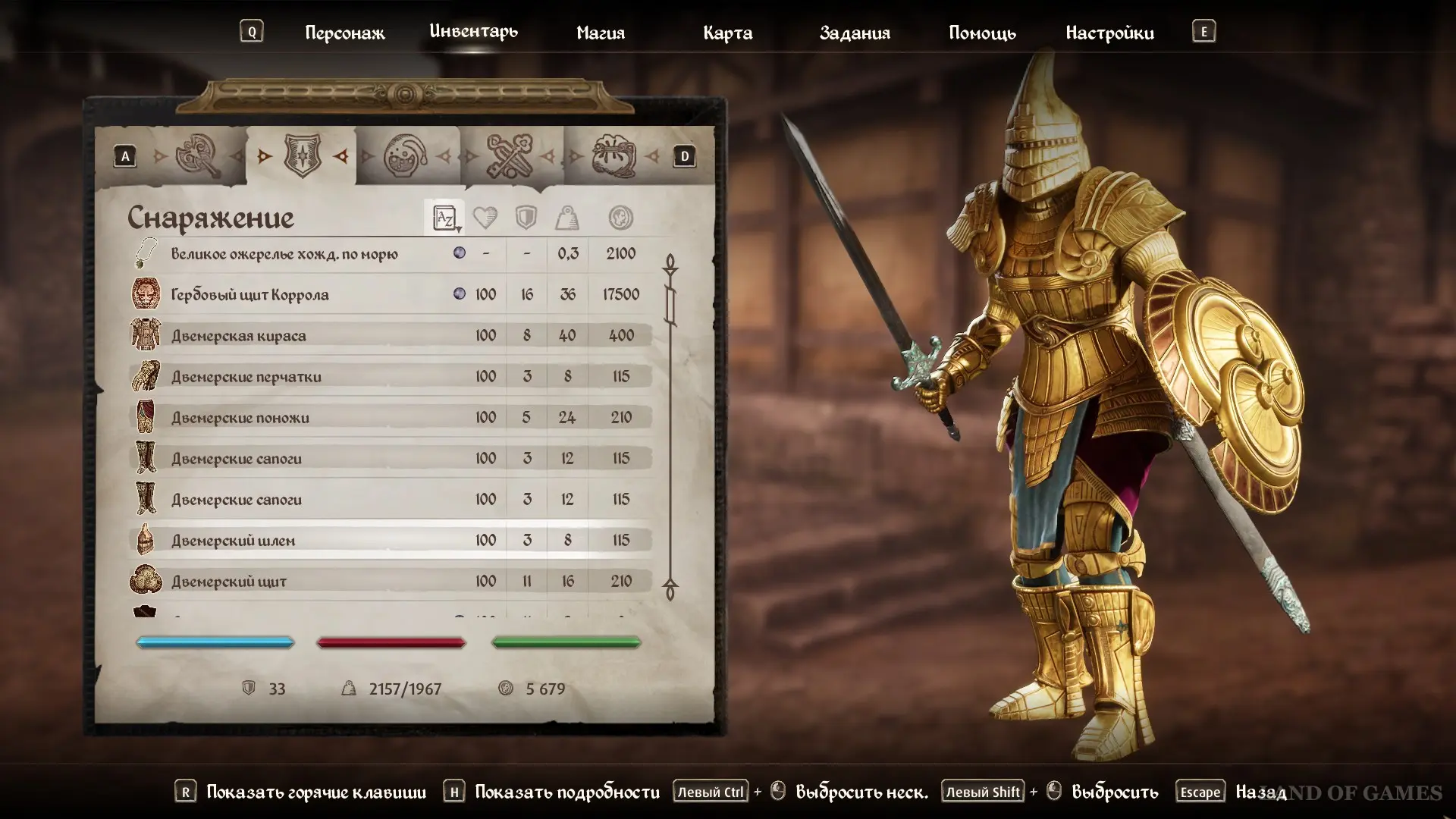The height and width of the screenshot is (819, 1456).
Task: Click the green stamina bar
Action: pos(566,642)
